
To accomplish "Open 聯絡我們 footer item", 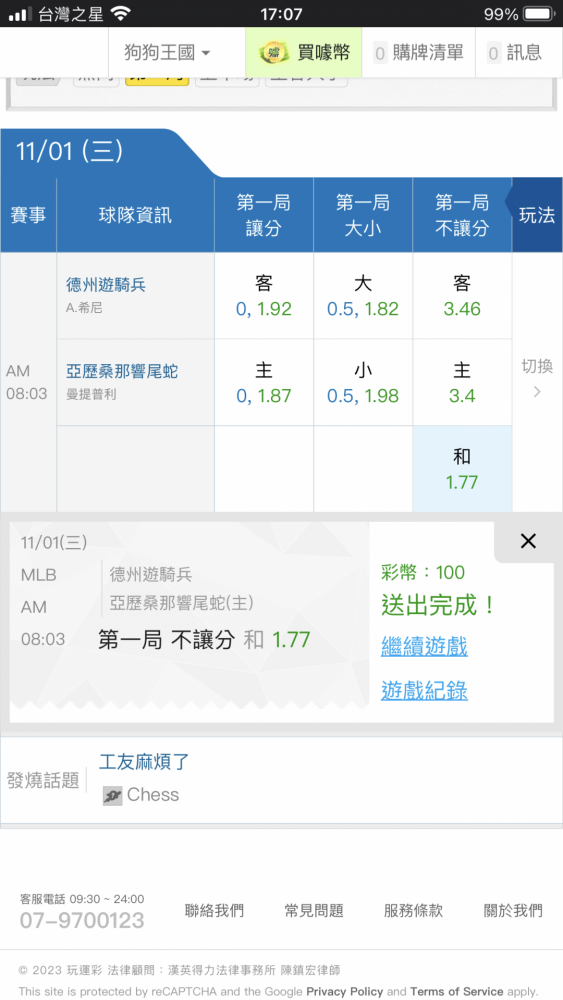I will (x=214, y=911).
